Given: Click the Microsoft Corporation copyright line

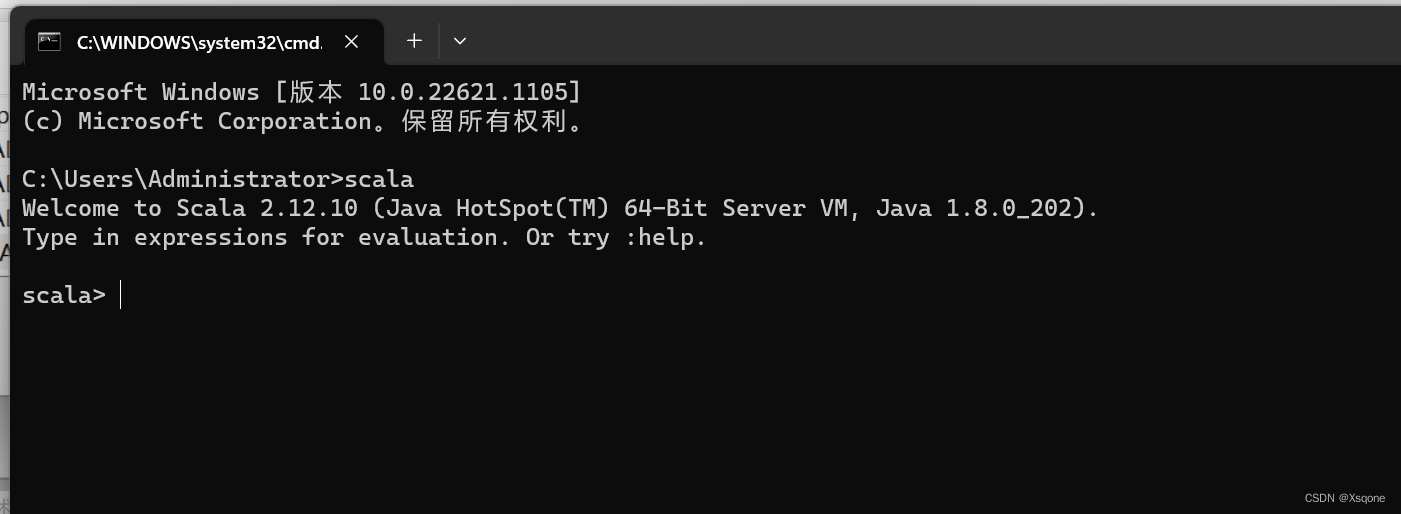Looking at the screenshot, I should (303, 121).
